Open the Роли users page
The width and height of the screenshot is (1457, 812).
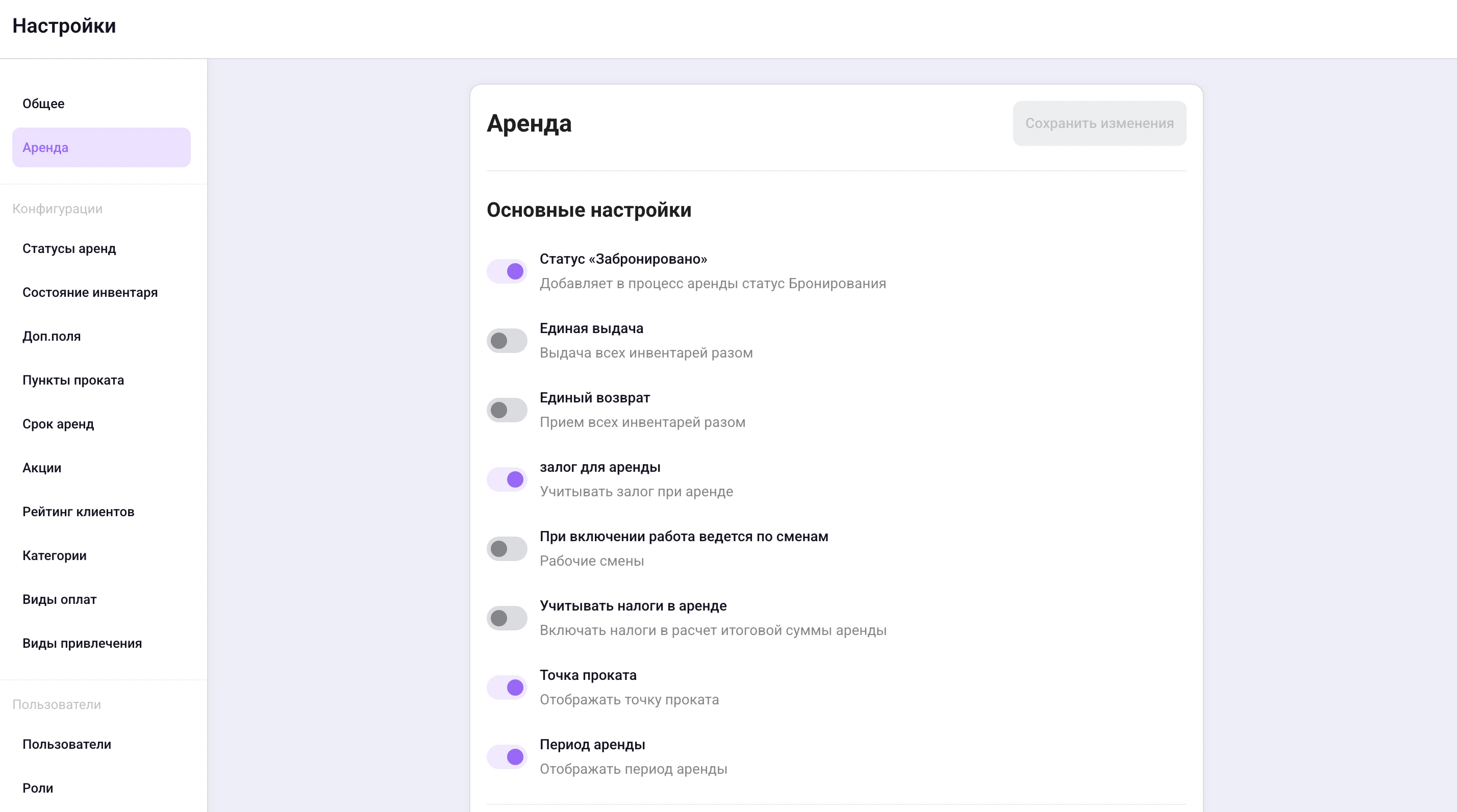tap(37, 788)
